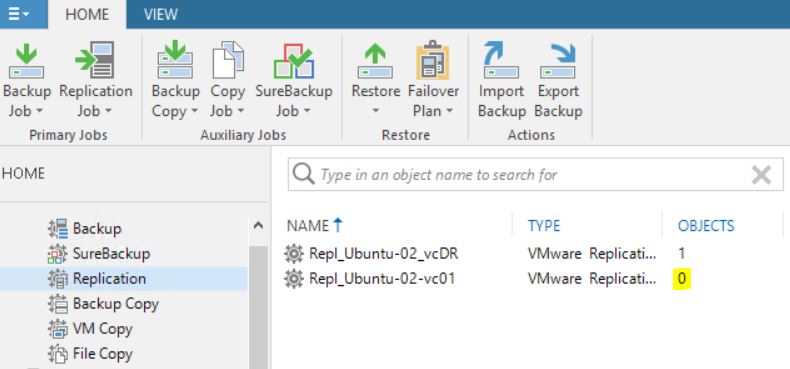The width and height of the screenshot is (790, 369).
Task: Click objects count 0 for Repl_Ubuntu-02-vc01
Action: click(x=682, y=279)
